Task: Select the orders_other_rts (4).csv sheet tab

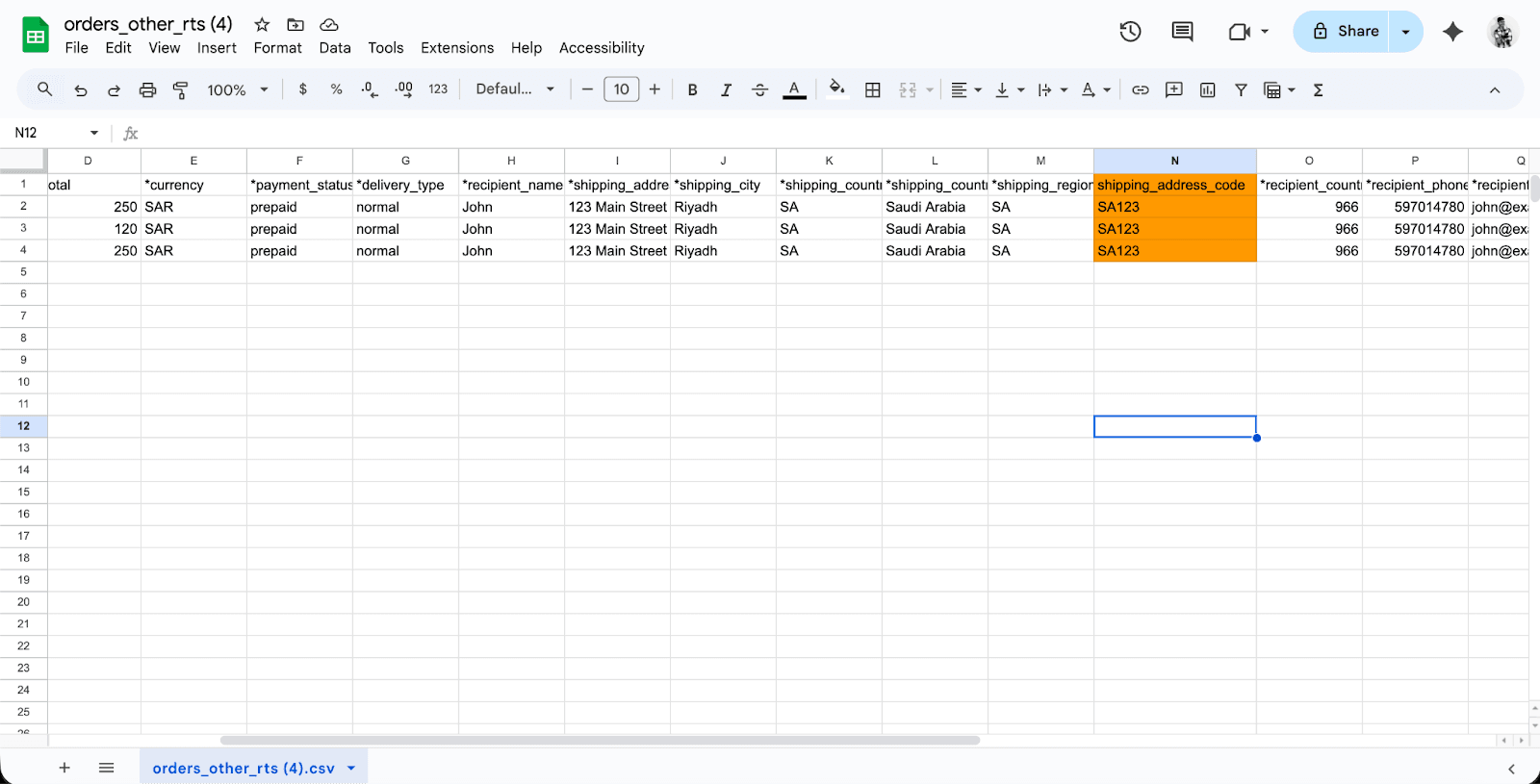Action: point(244,768)
